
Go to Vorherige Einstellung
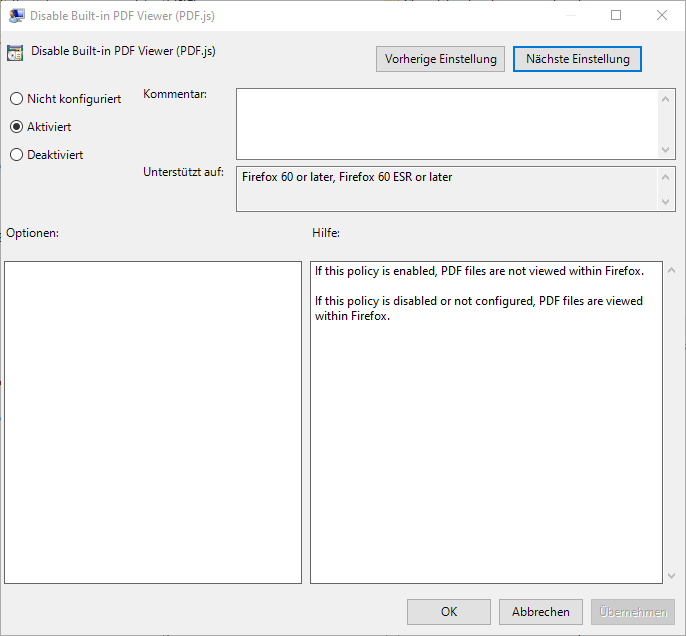coord(440,59)
